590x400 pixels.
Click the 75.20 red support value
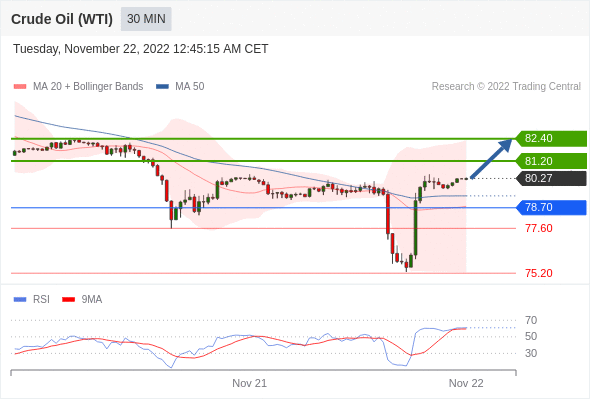point(539,273)
